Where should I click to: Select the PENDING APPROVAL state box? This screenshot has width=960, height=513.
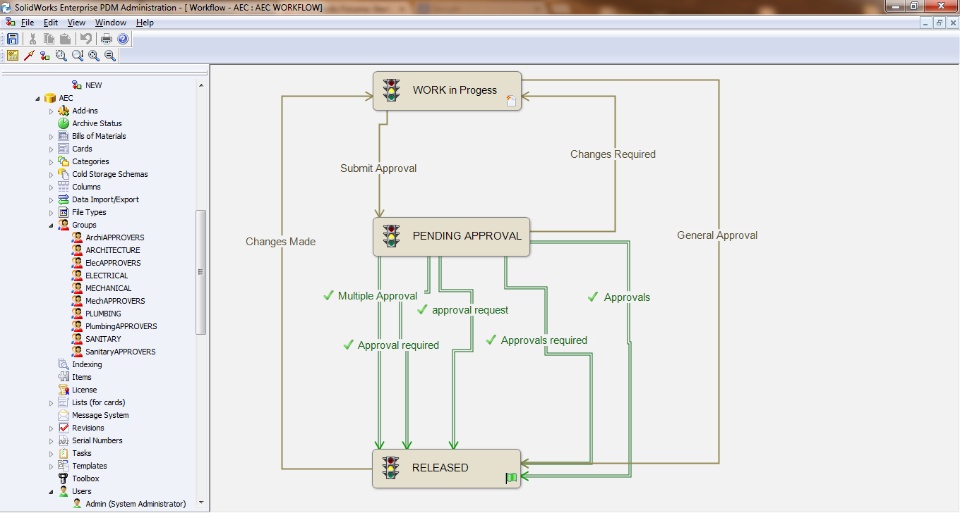pyautogui.click(x=451, y=236)
